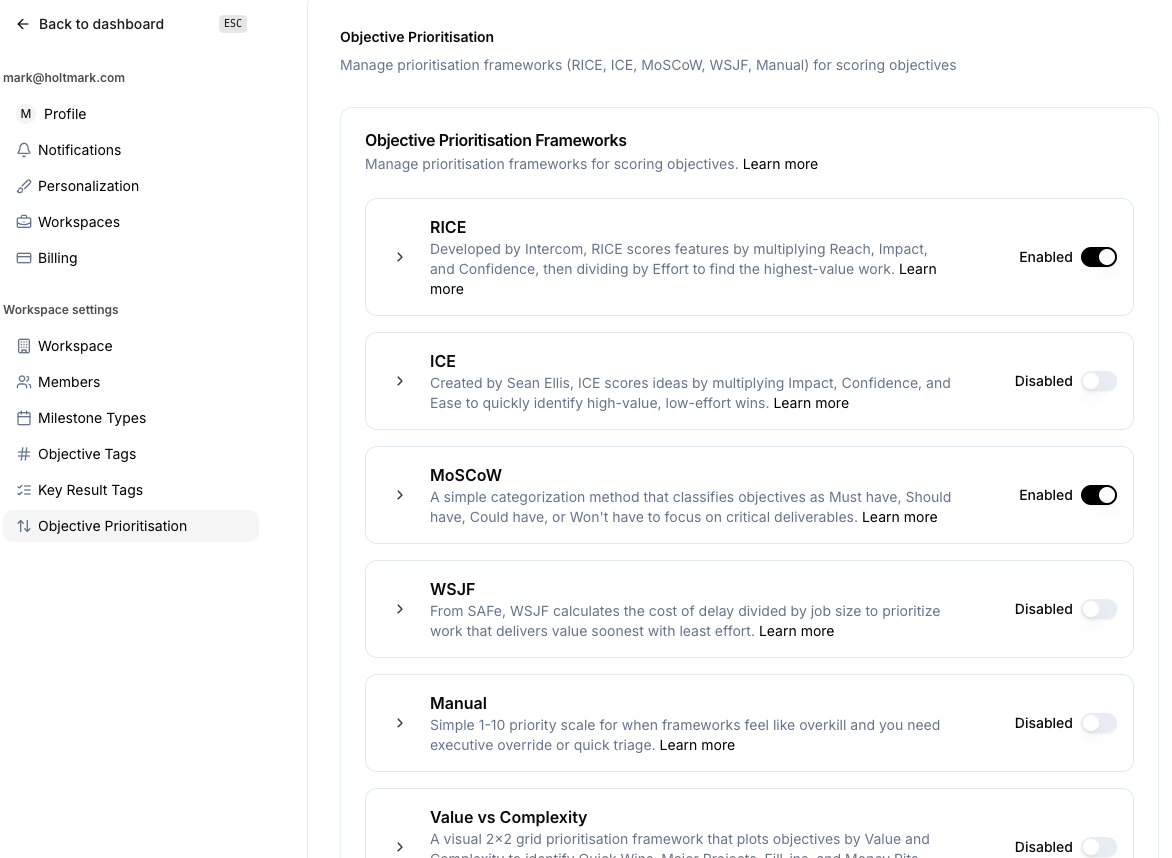The width and height of the screenshot is (1172, 858).
Task: Click the Billing credit card icon
Action: pyautogui.click(x=24, y=258)
